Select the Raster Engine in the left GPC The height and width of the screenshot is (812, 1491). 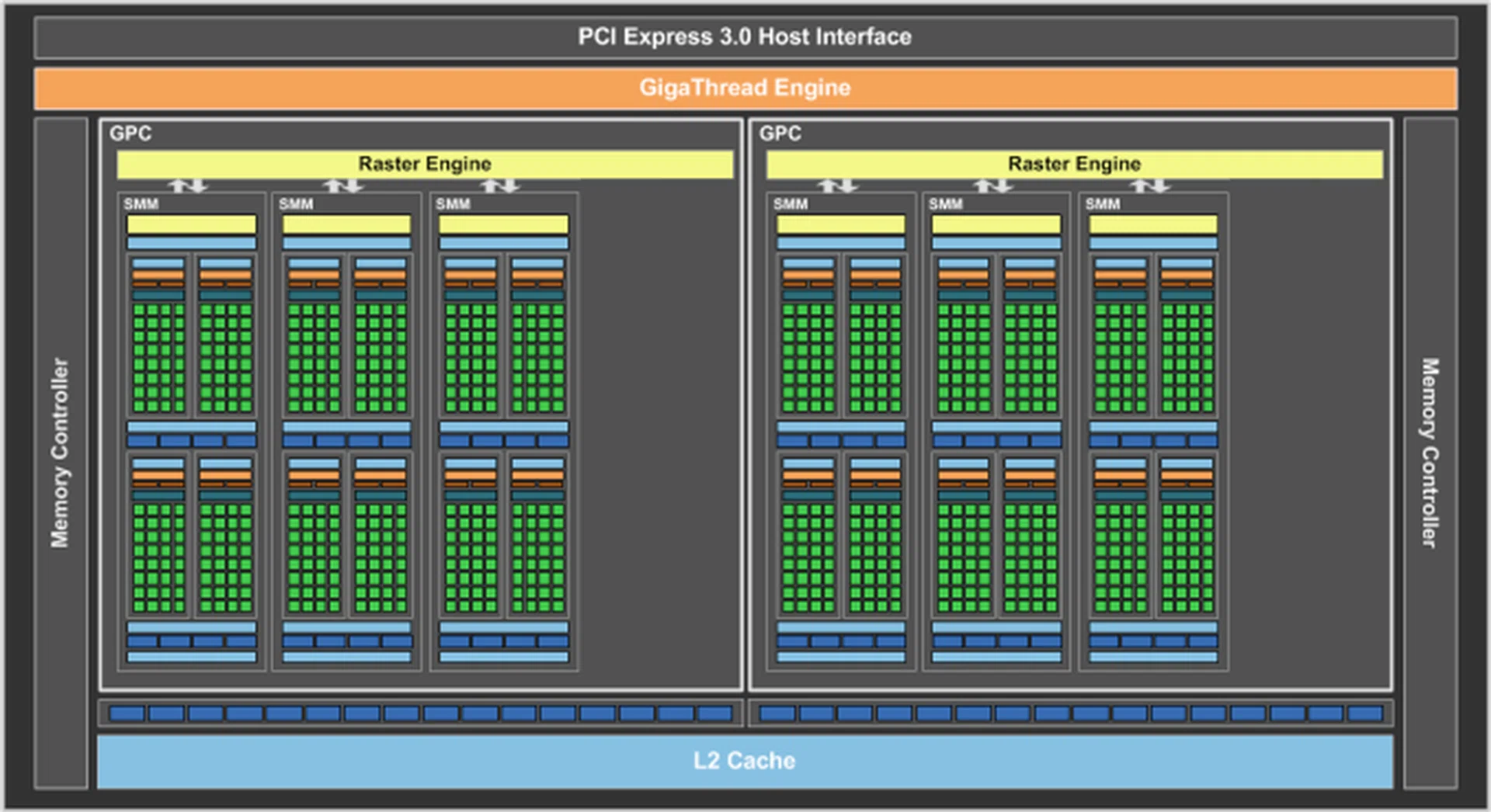(424, 164)
